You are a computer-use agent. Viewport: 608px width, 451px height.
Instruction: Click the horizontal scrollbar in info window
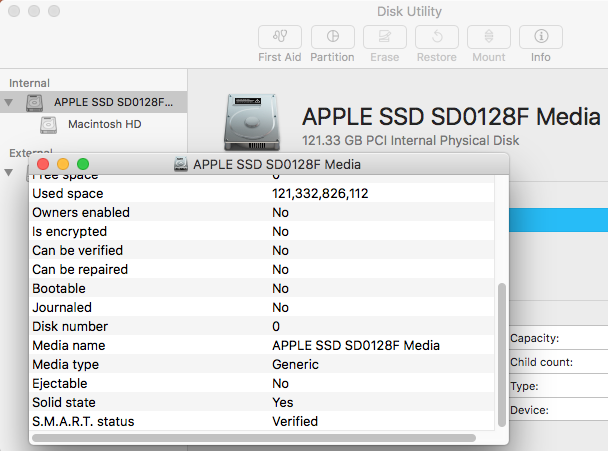(254, 438)
